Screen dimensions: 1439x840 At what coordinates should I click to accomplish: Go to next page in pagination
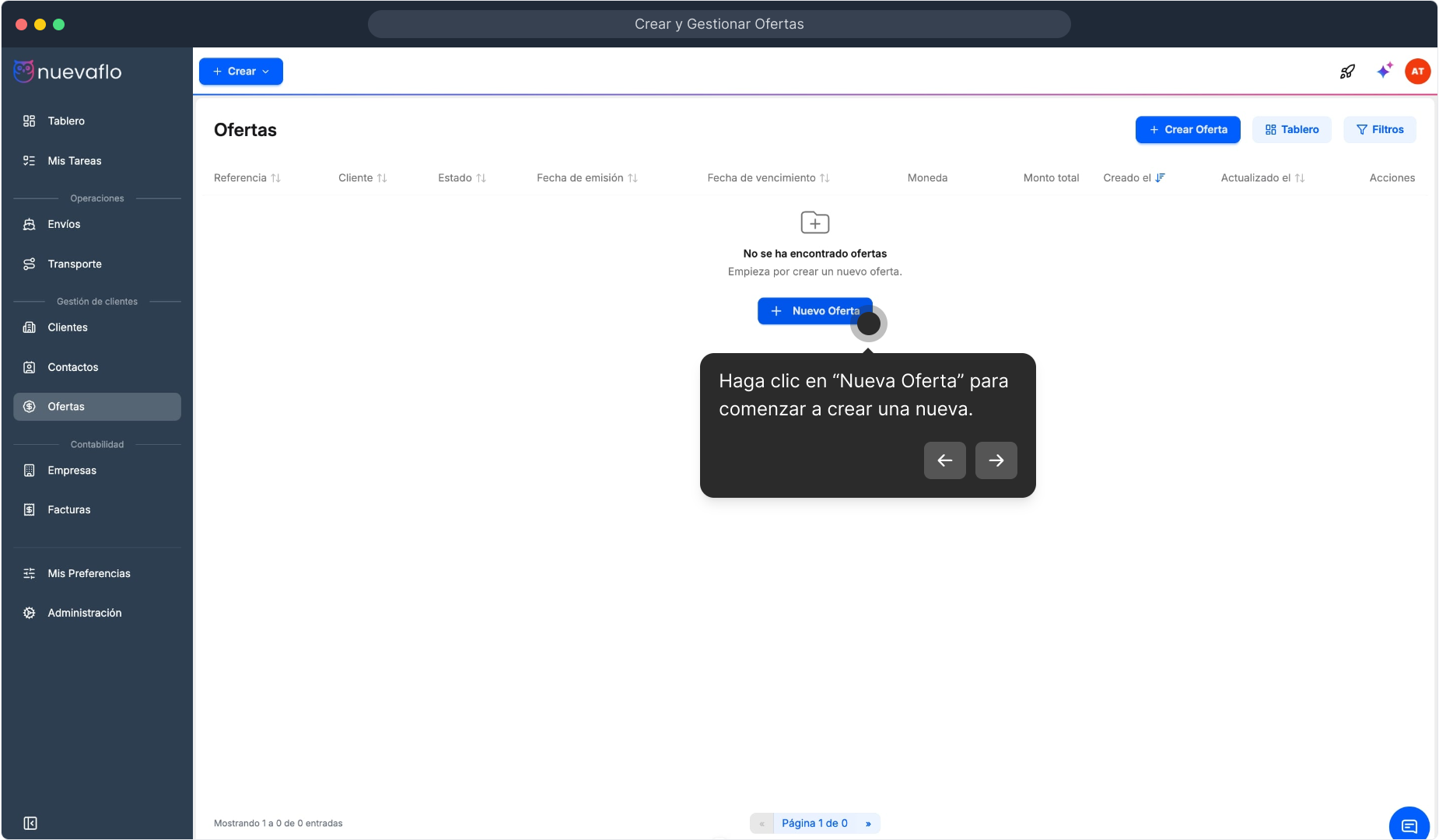[x=868, y=824]
